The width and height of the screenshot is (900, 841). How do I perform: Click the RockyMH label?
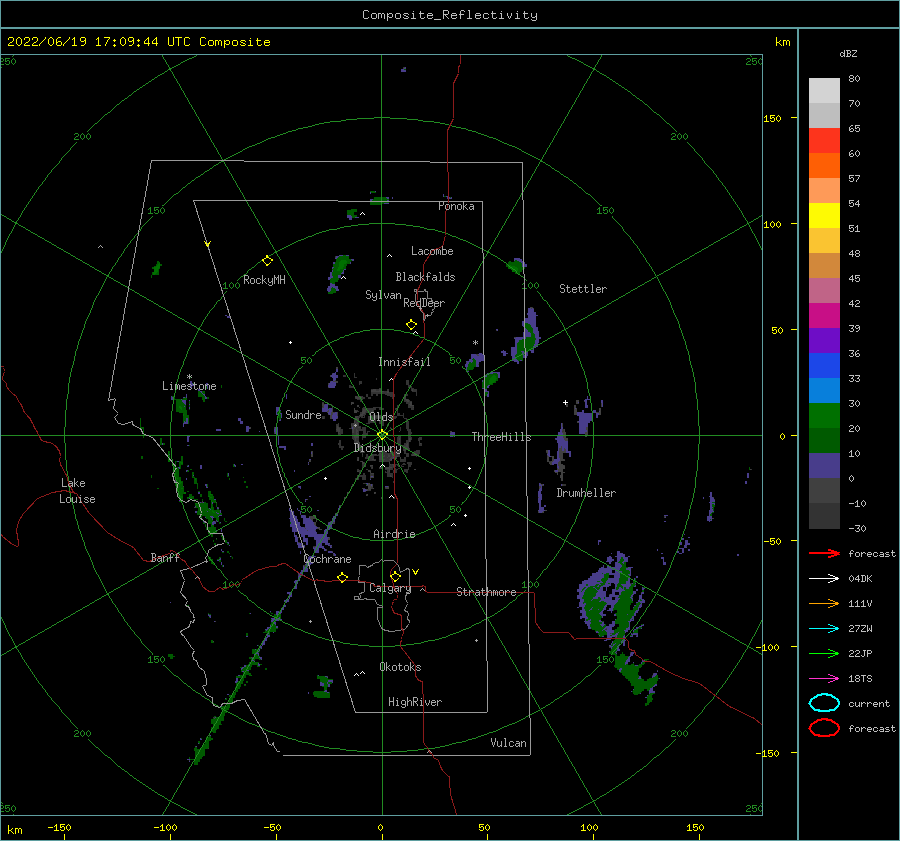coord(264,280)
